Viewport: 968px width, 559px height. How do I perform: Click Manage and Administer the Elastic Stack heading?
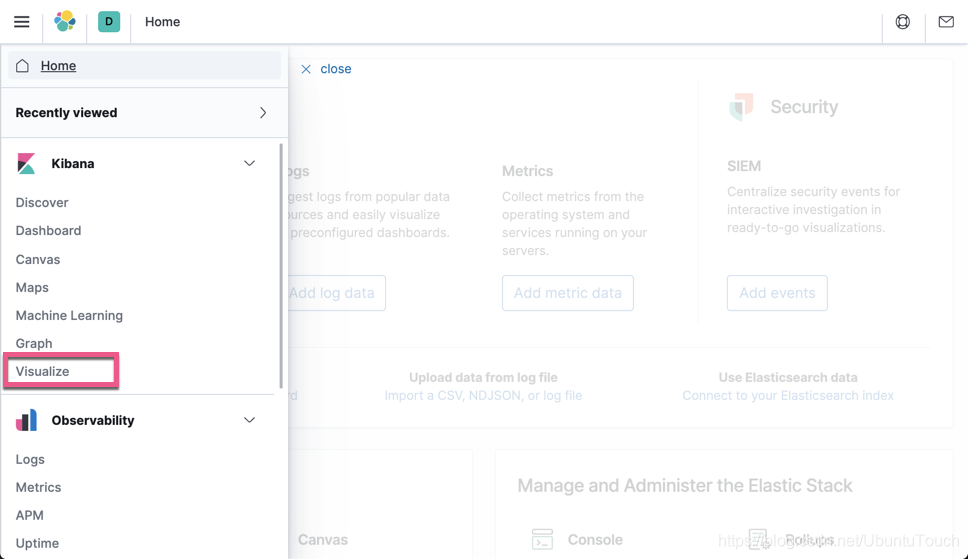tap(685, 485)
